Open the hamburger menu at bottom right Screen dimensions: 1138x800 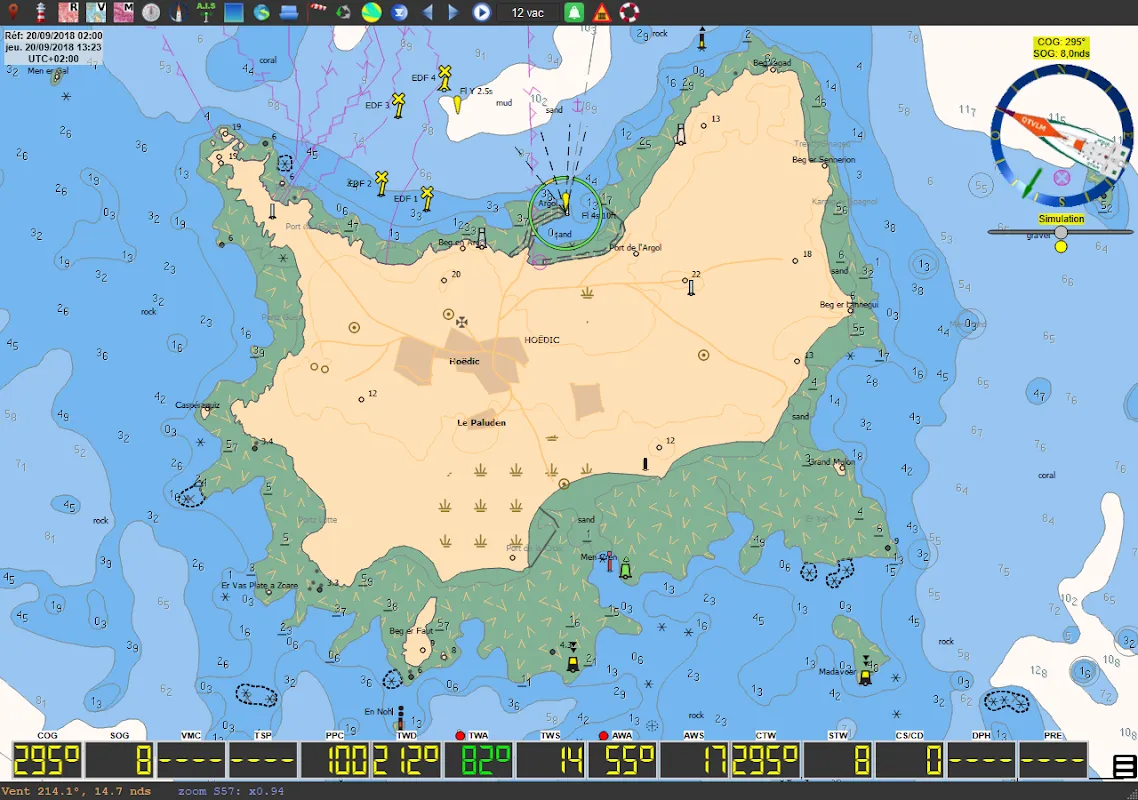click(1124, 767)
